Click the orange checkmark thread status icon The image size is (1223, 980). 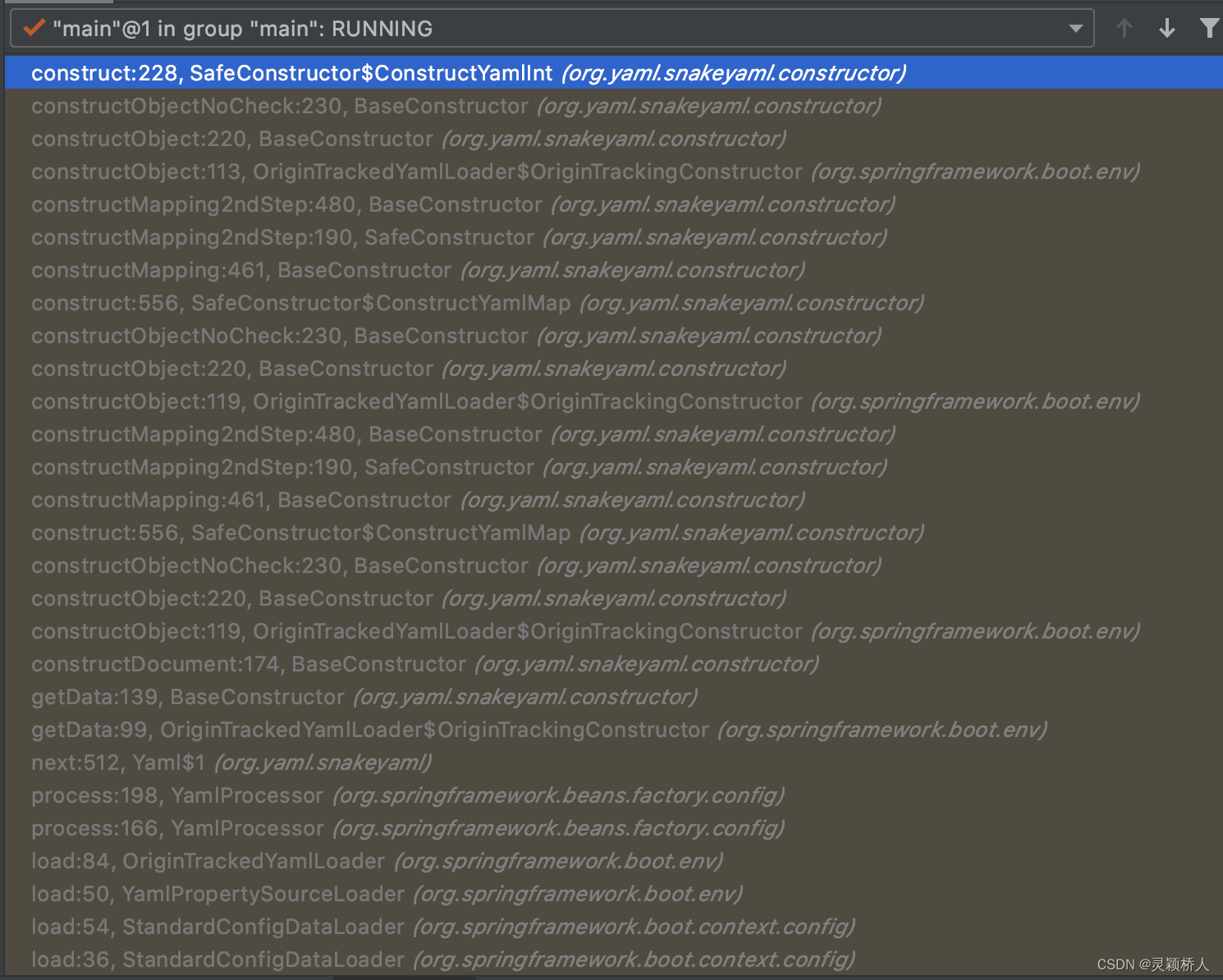click(x=33, y=27)
